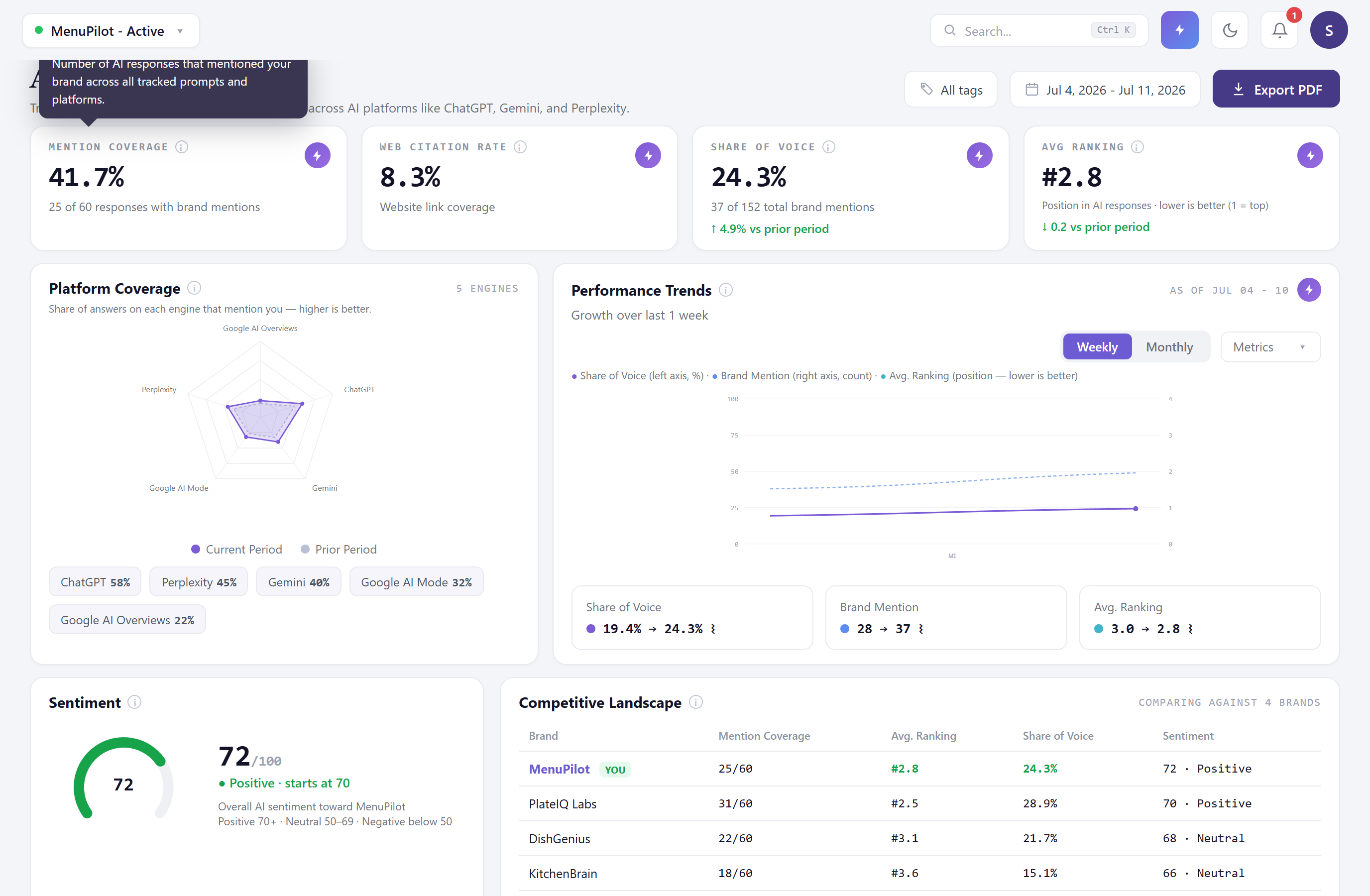
Task: Open the All tags filter
Action: 950,89
